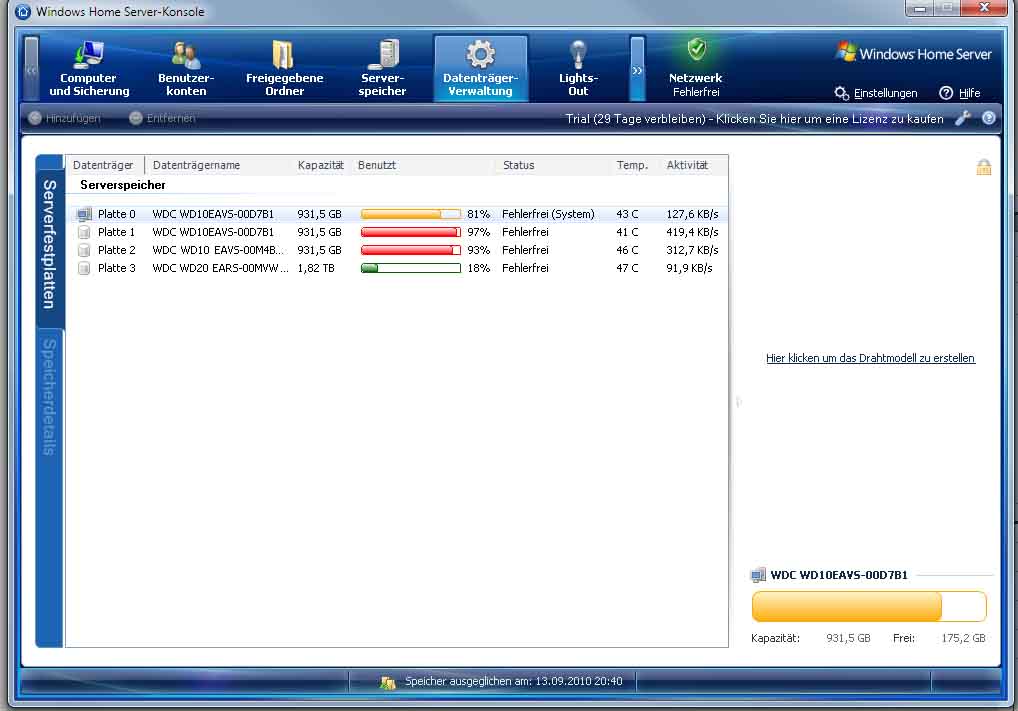Click Platte 0 system disk icon

click(x=84, y=214)
